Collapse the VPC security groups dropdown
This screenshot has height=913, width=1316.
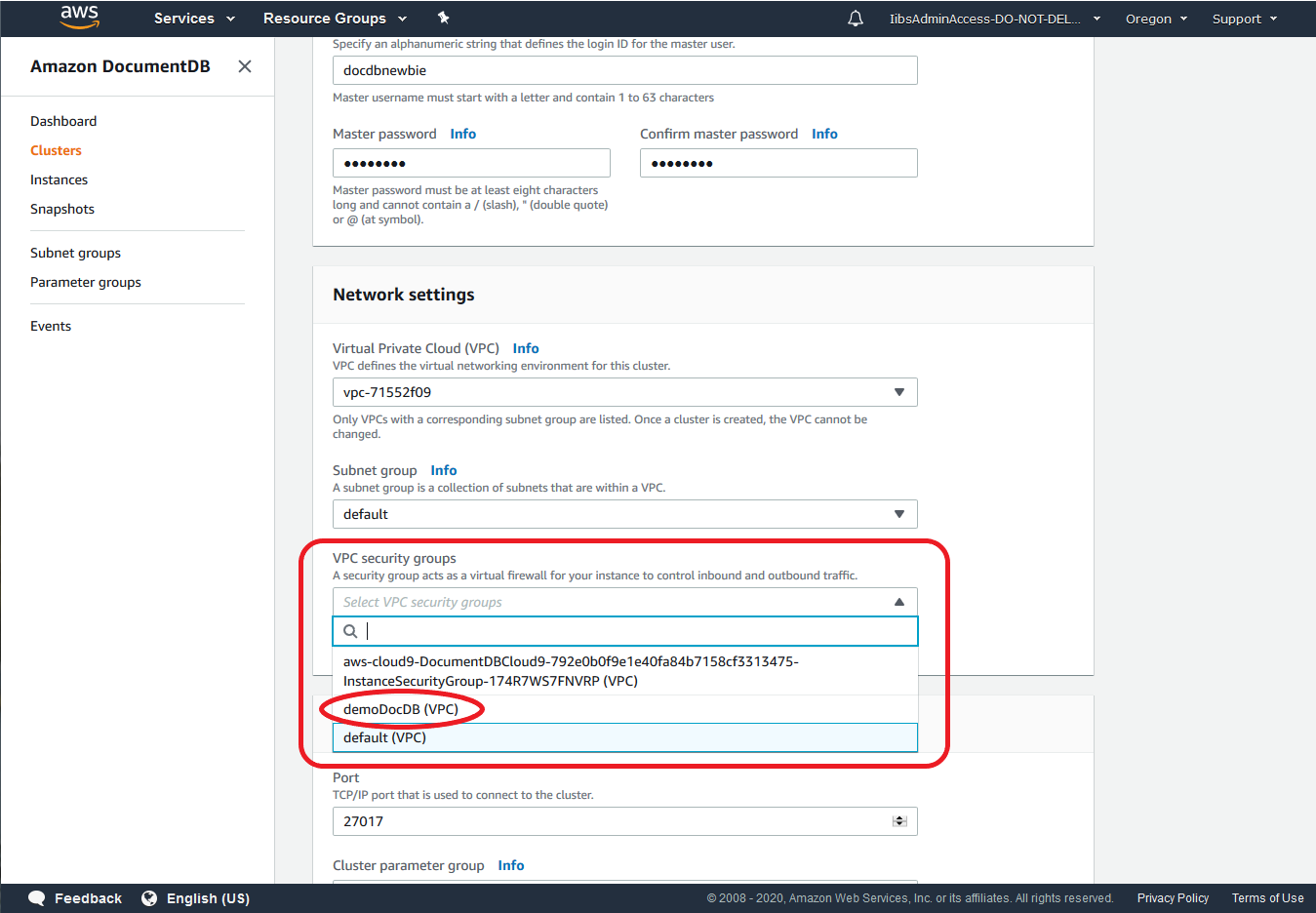898,601
